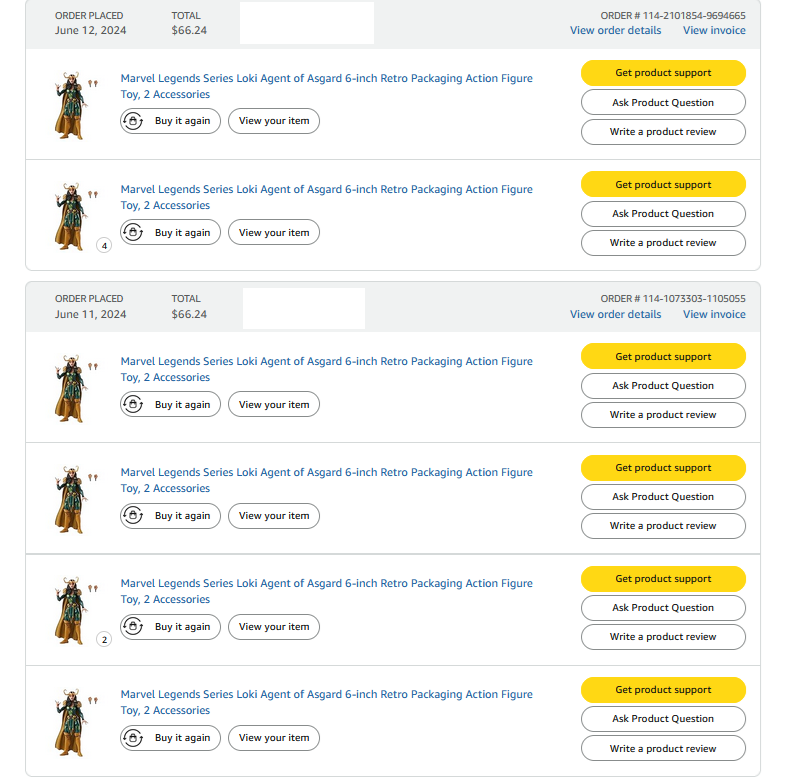Write a product review for quantity-4 item
The width and height of the screenshot is (787, 782).
663,243
